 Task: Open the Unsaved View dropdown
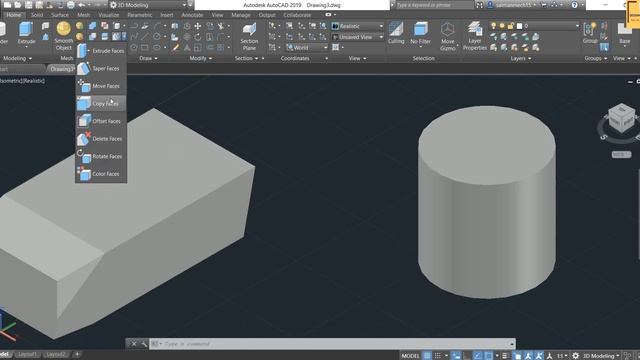[358, 37]
